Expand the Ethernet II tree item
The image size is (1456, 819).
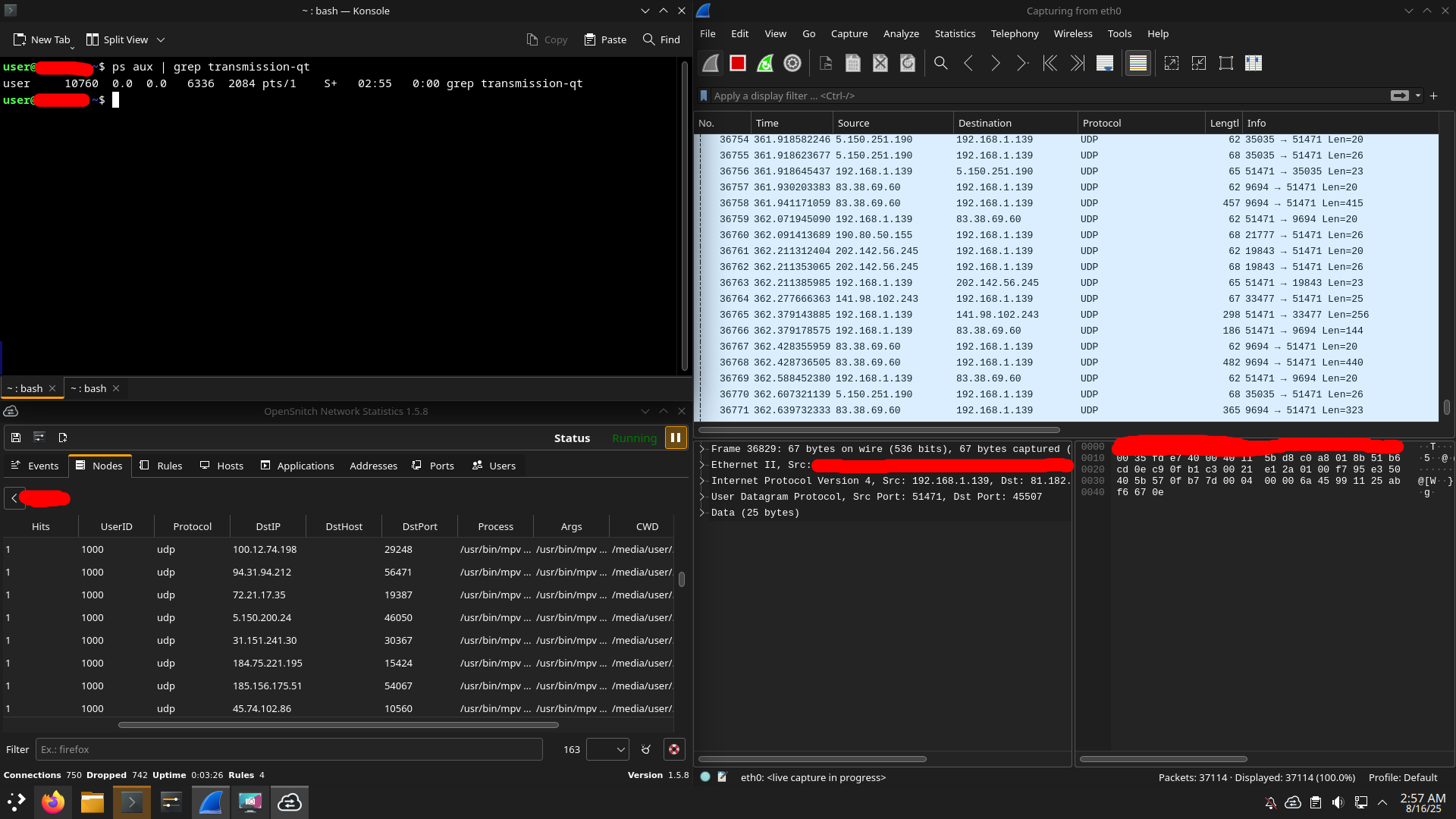pyautogui.click(x=702, y=465)
